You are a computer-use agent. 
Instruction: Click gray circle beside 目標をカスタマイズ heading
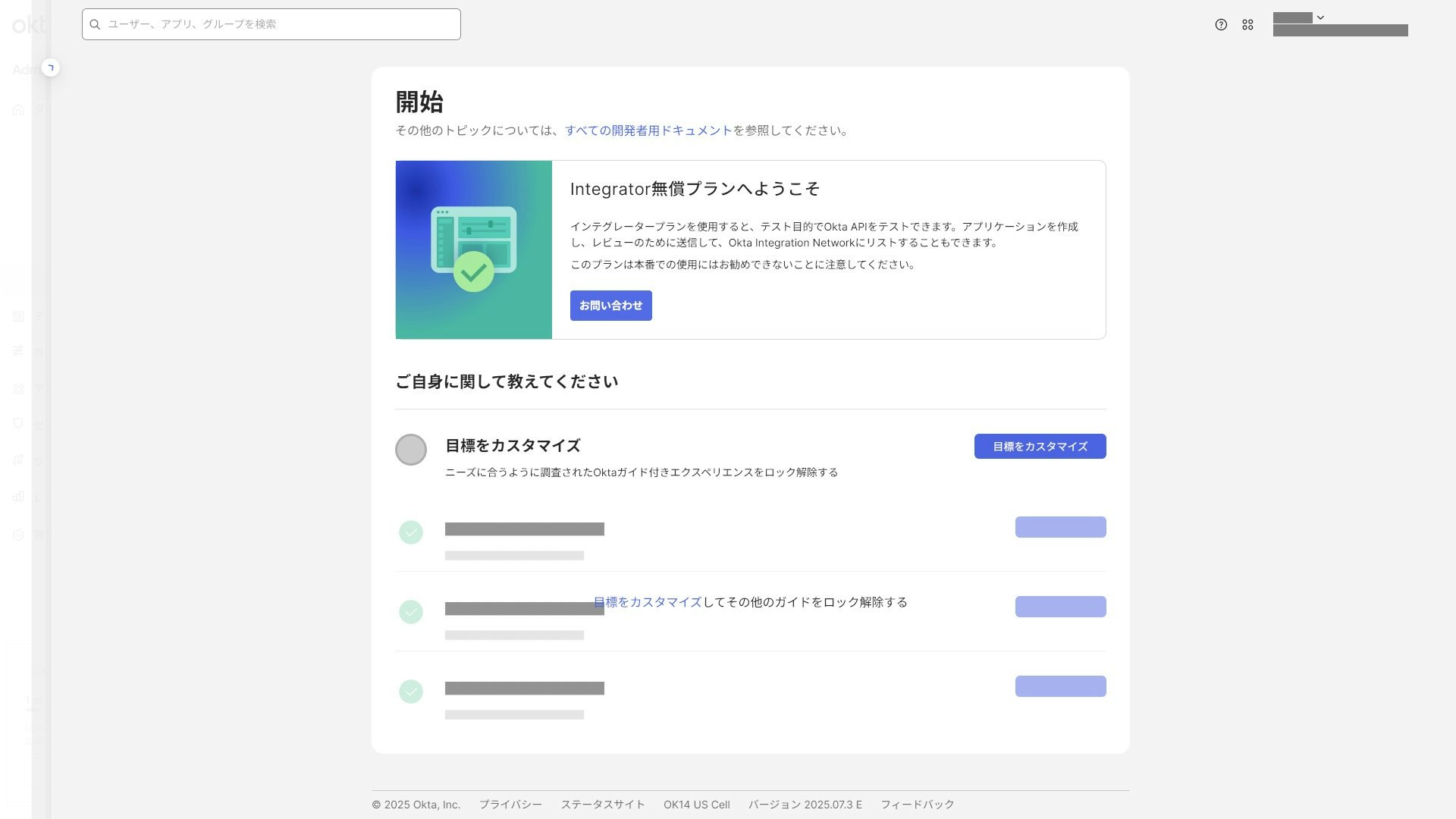tap(411, 450)
